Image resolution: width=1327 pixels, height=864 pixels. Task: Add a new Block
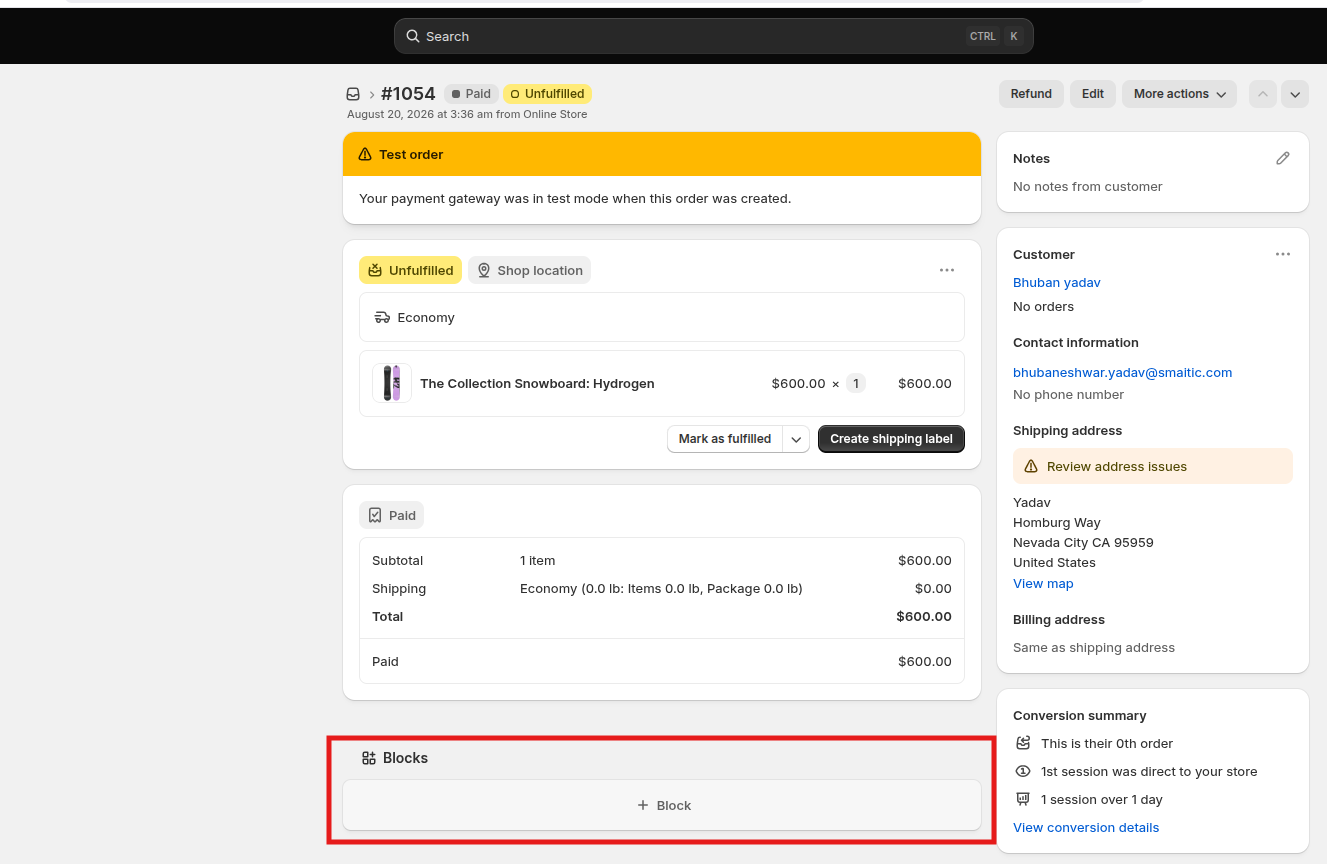coord(662,805)
